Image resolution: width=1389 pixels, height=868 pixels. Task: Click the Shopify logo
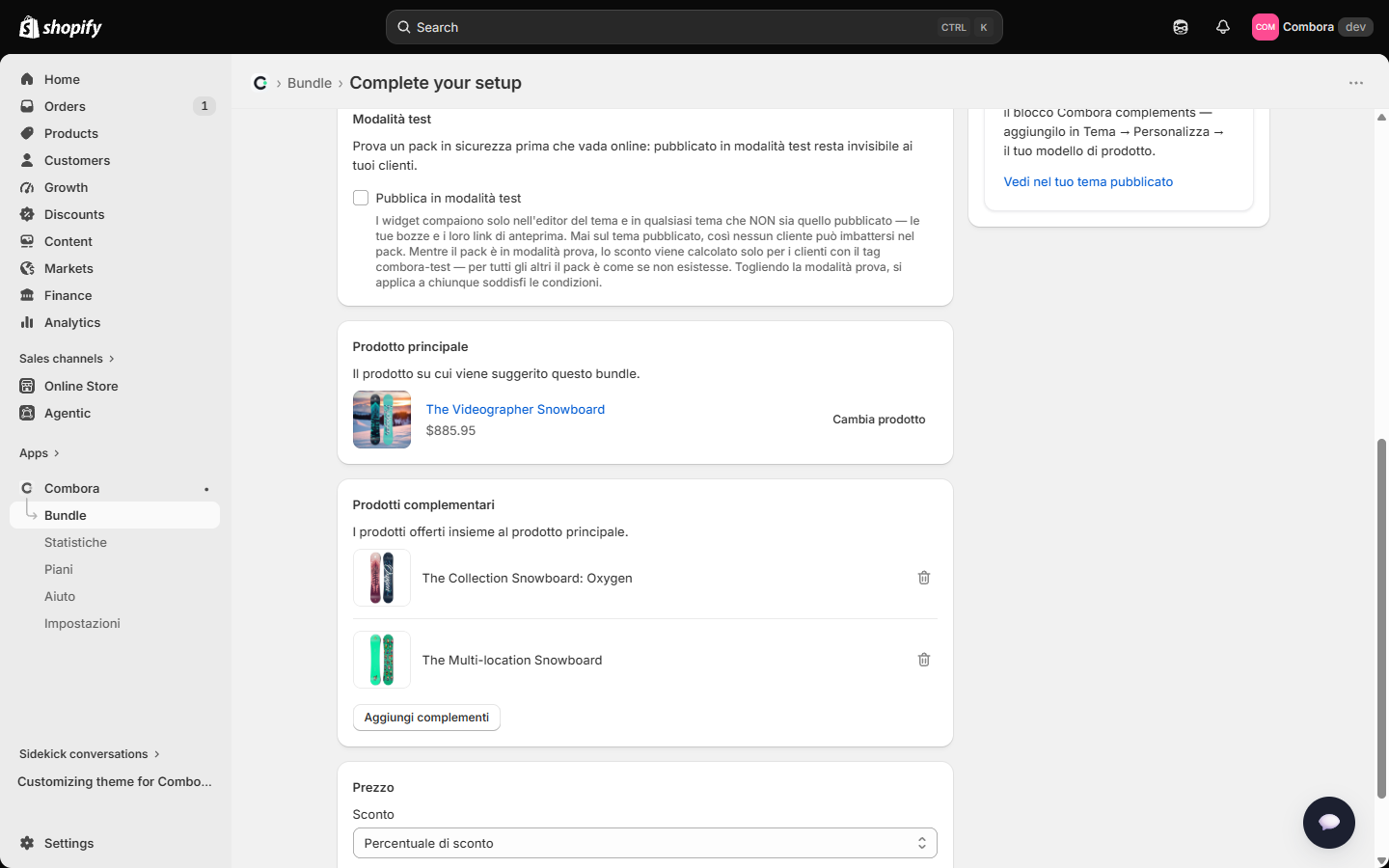[x=61, y=27]
